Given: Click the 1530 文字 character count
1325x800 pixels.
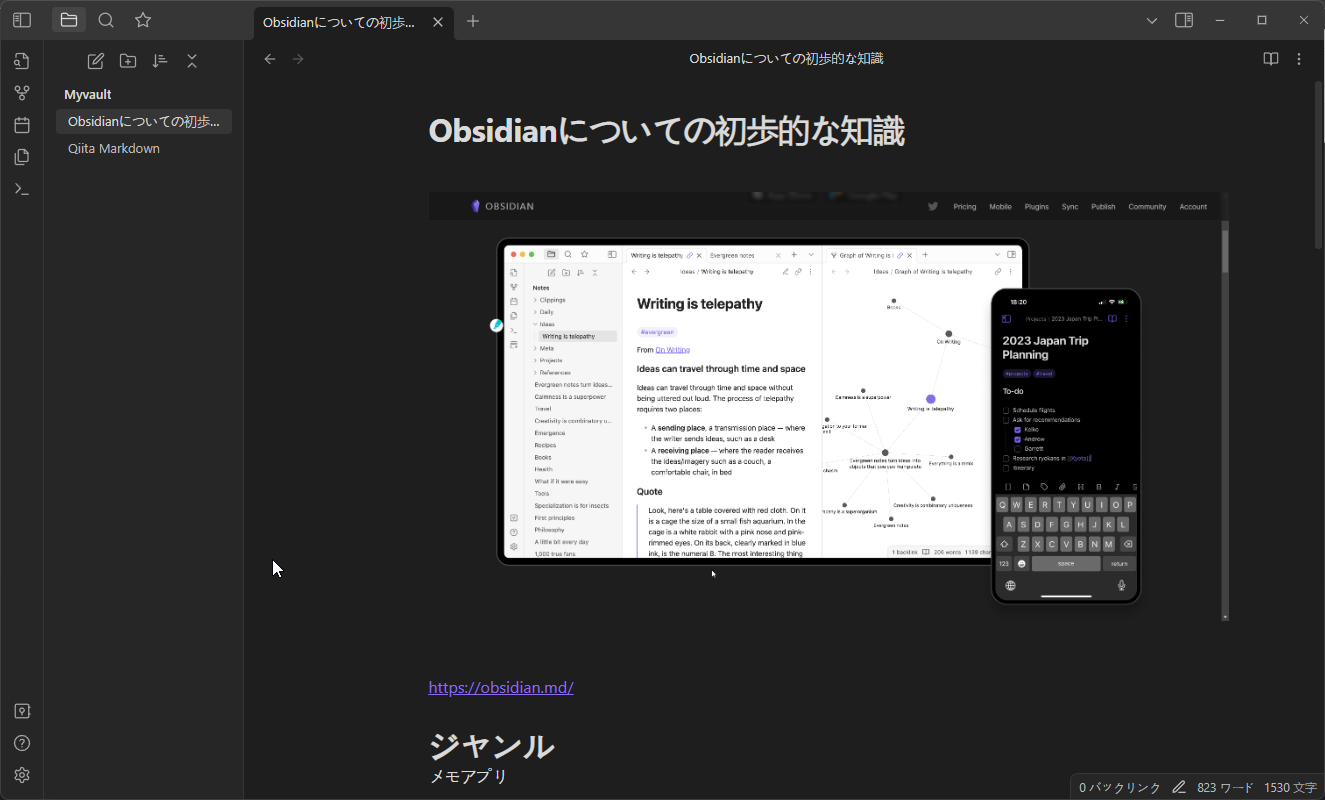Looking at the screenshot, I should point(1290,788).
